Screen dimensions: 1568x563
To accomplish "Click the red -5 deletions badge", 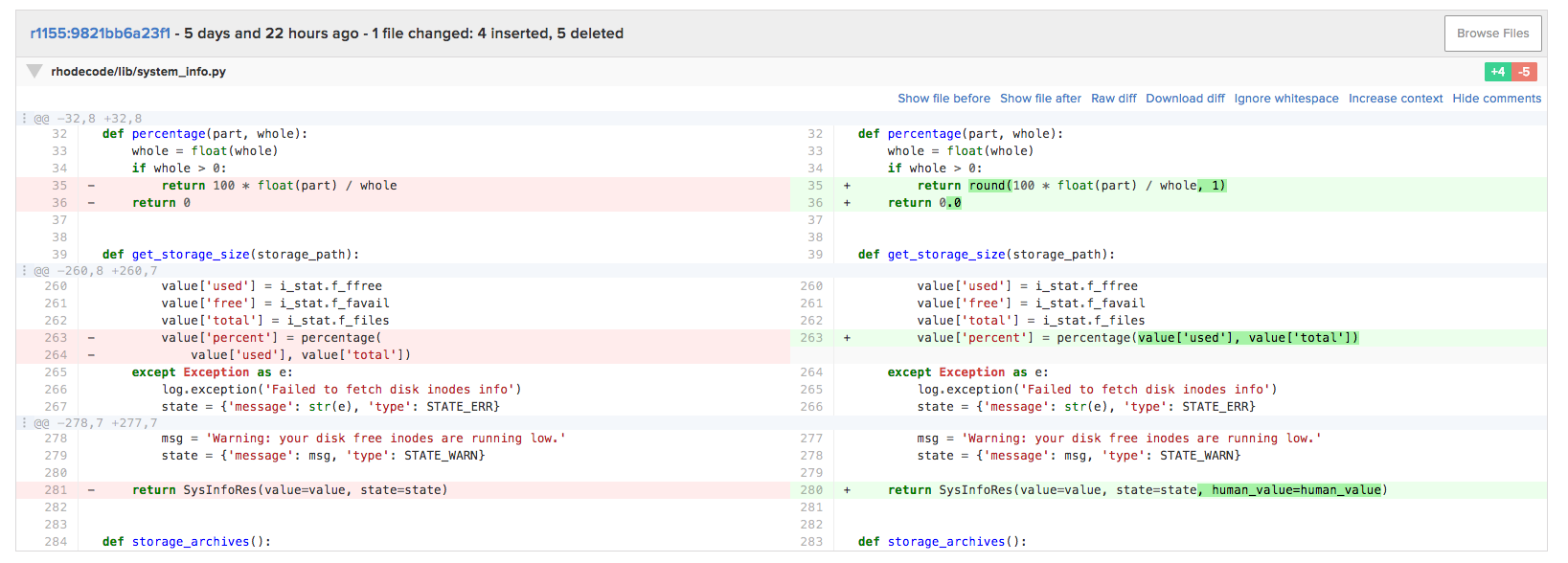I will click(1524, 72).
